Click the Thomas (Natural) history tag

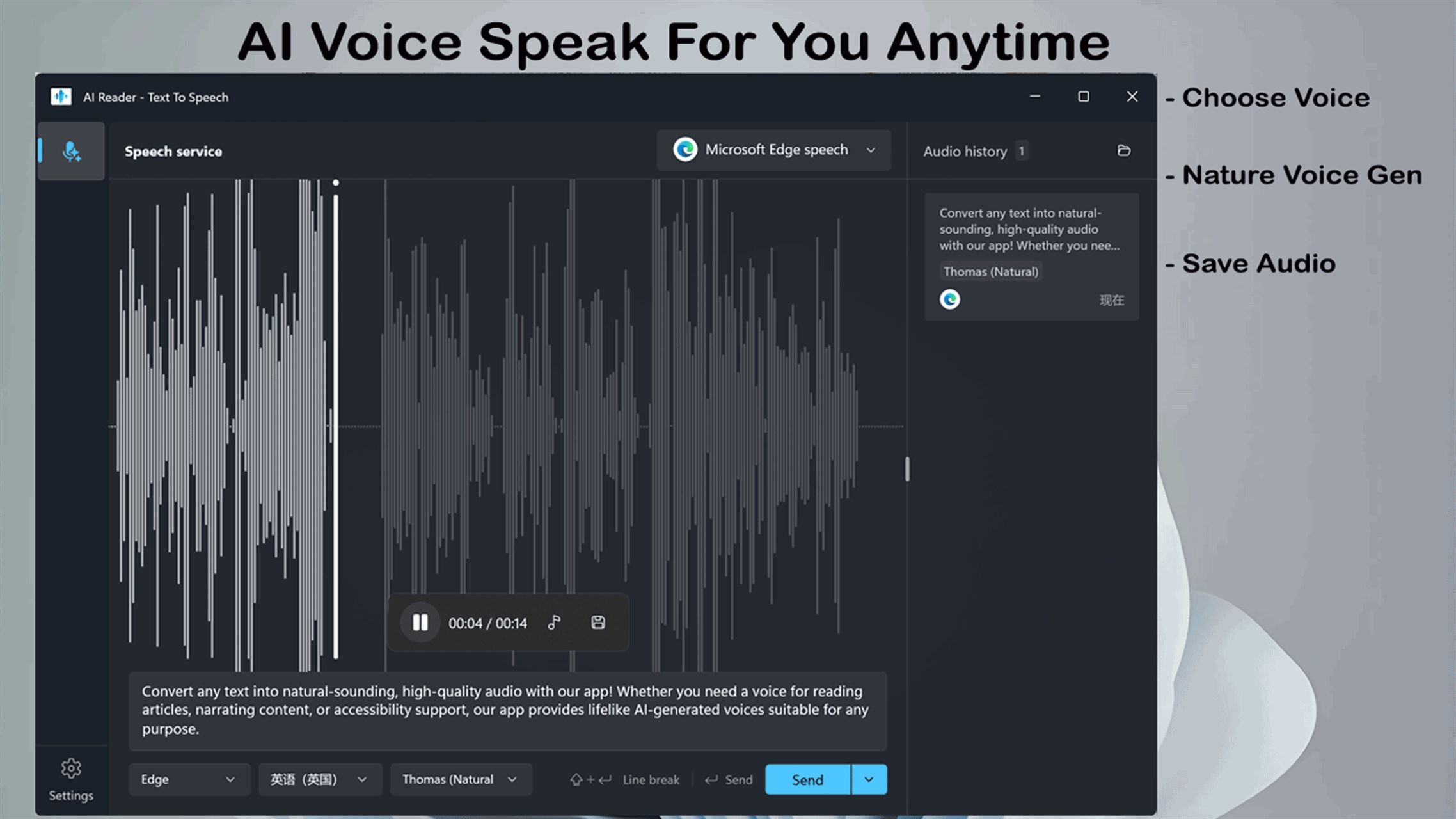pos(990,272)
